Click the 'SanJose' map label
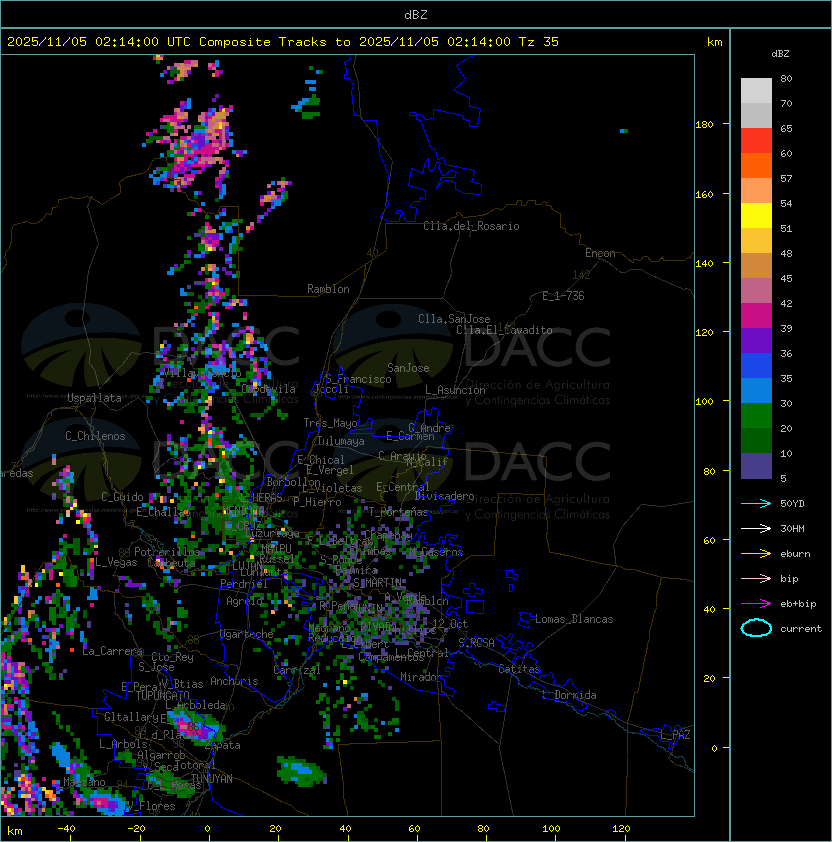832x842 pixels. [x=408, y=368]
